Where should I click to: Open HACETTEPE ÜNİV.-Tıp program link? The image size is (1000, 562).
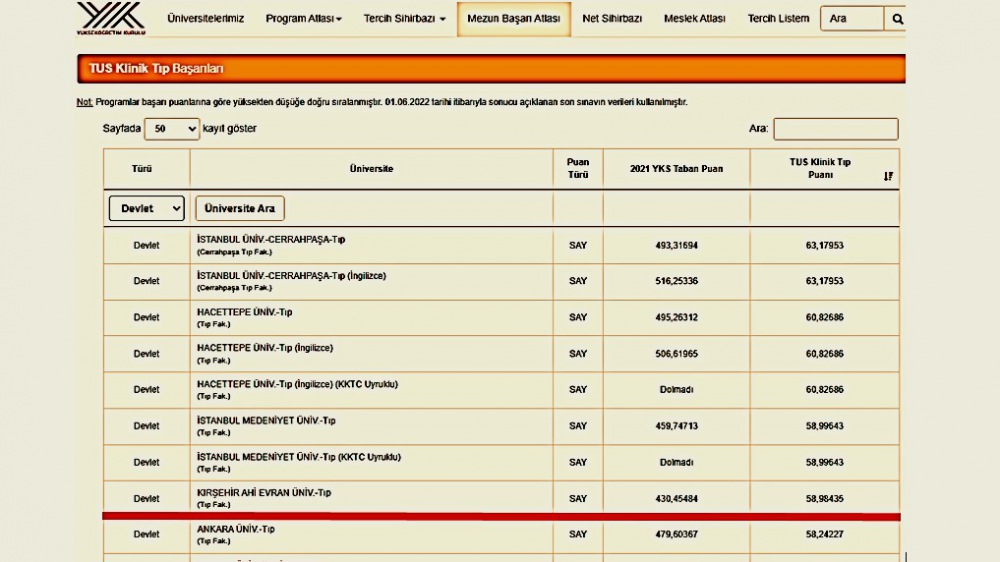tap(244, 313)
